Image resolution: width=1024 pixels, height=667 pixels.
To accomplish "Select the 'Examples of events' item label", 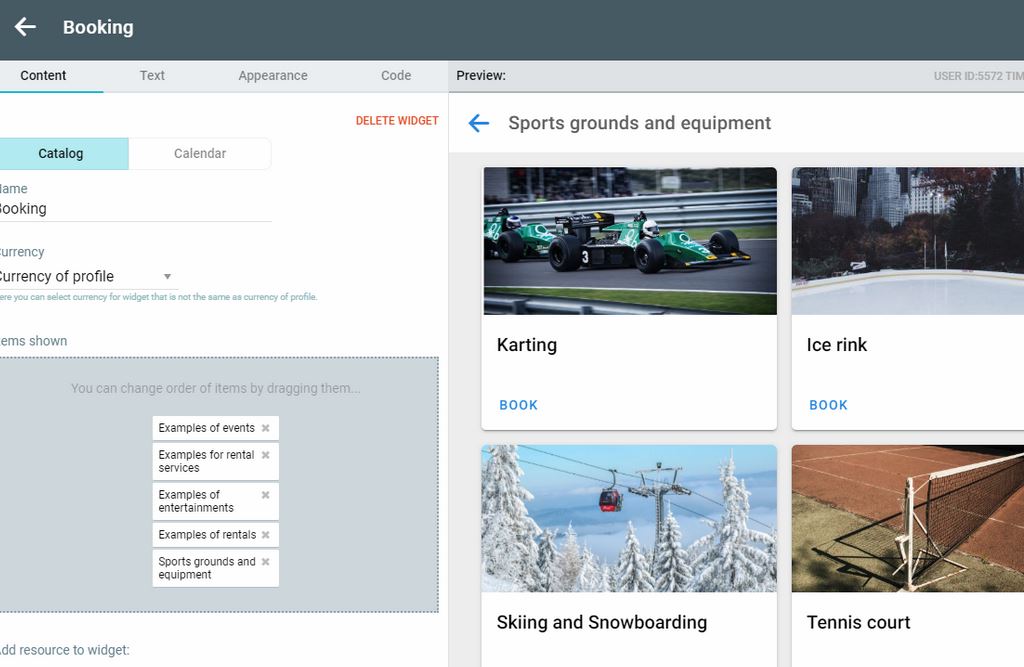I will (x=206, y=428).
